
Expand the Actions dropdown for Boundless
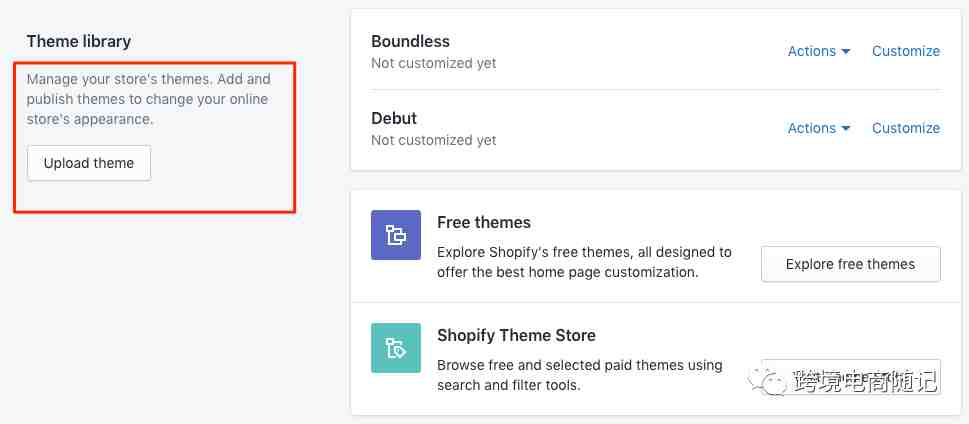(819, 51)
